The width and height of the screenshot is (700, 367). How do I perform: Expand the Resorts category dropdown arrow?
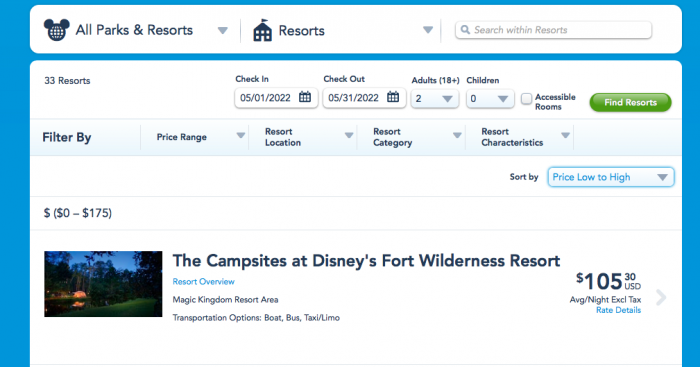pos(428,30)
